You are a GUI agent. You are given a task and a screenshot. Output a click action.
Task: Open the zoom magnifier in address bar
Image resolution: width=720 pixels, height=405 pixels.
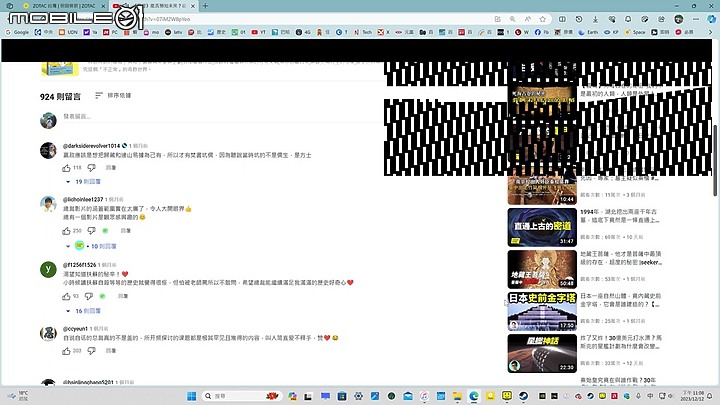tap(512, 19)
